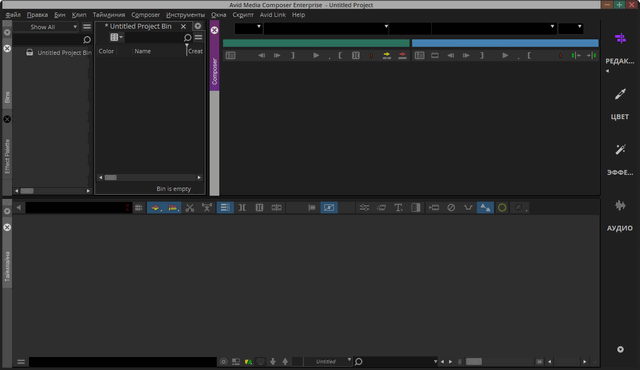The width and height of the screenshot is (640, 370).
Task: Click the Remove Effect circle-slash icon
Action: 451,208
